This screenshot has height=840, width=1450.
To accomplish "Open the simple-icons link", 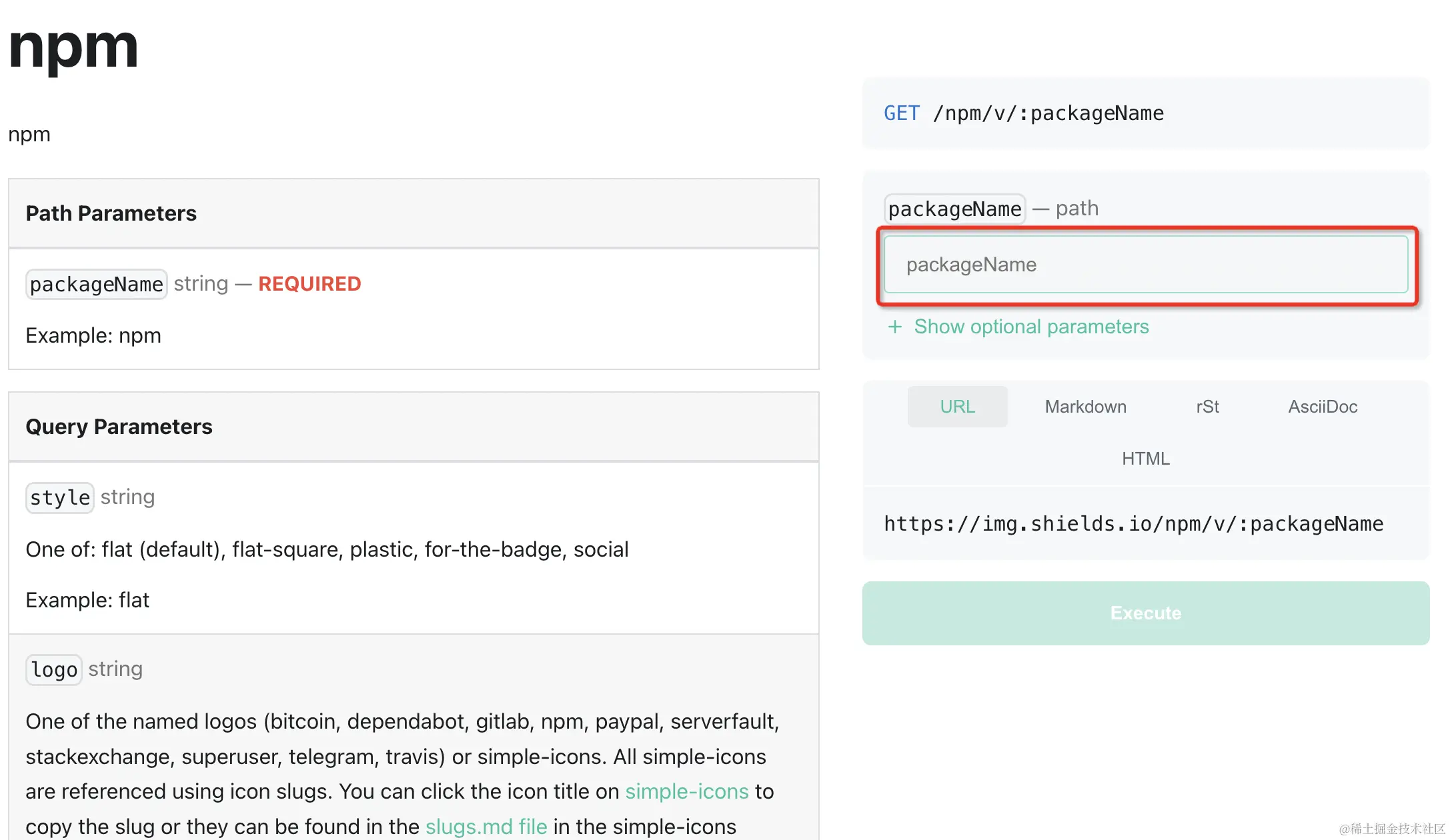I will (x=687, y=791).
